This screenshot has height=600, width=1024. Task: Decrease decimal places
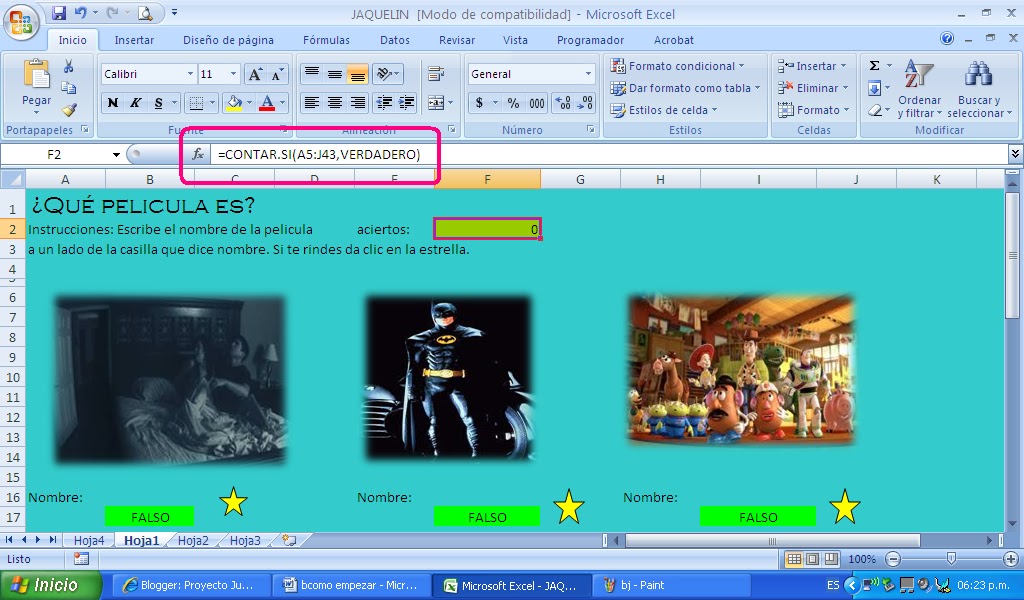click(585, 103)
